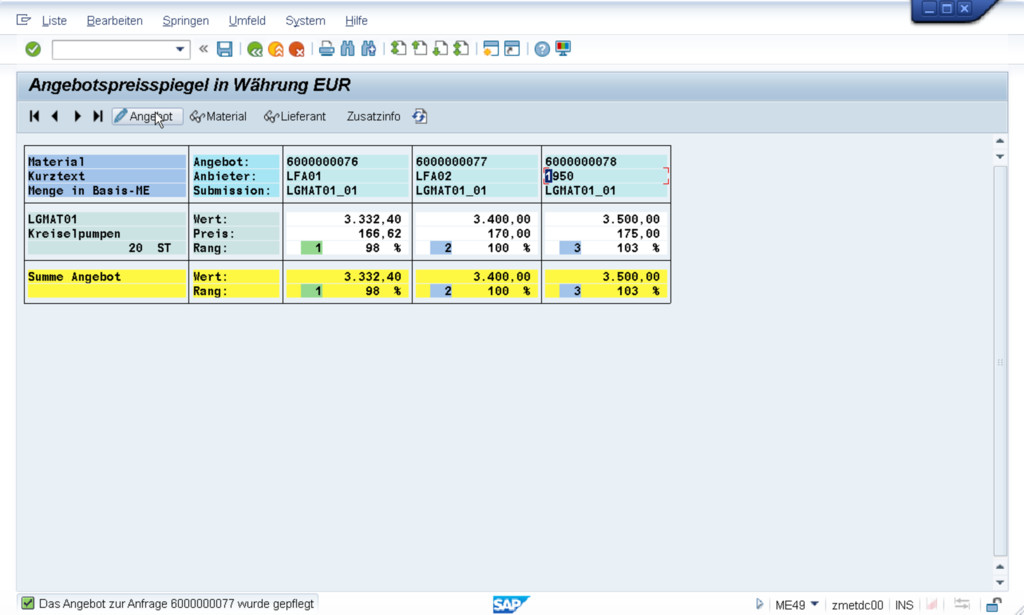
Task: Click bidder LFA01
Action: point(304,176)
